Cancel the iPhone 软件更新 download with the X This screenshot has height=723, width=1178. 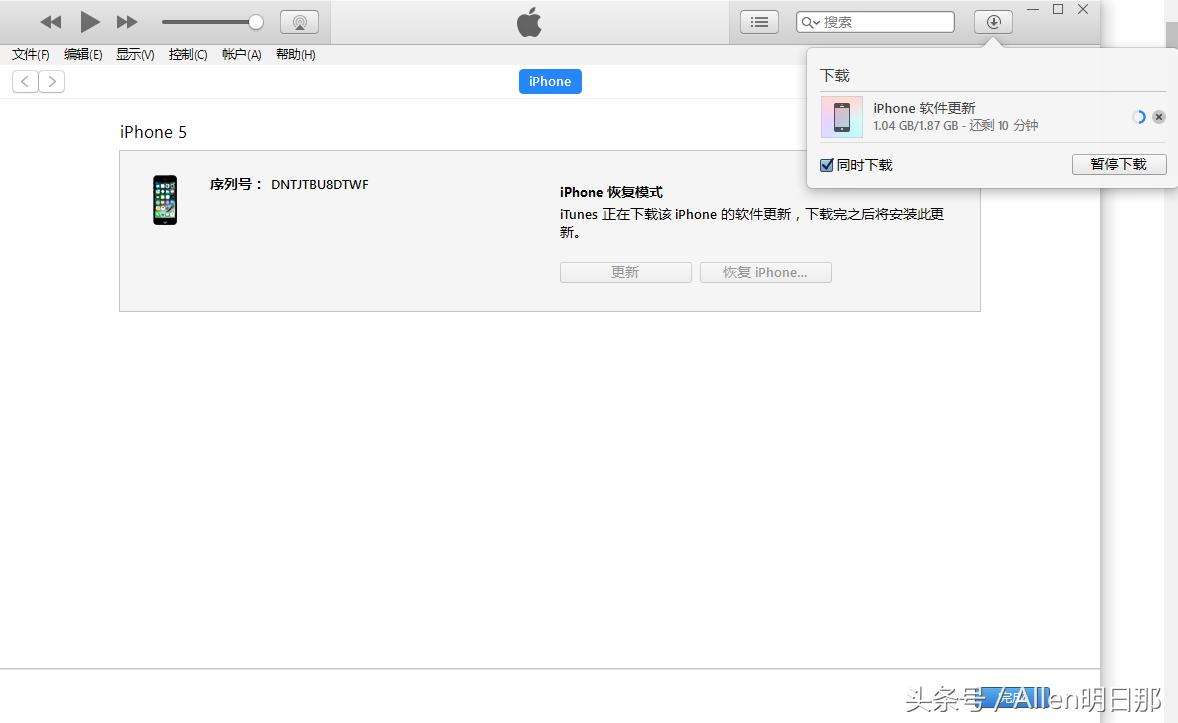pyautogui.click(x=1159, y=116)
